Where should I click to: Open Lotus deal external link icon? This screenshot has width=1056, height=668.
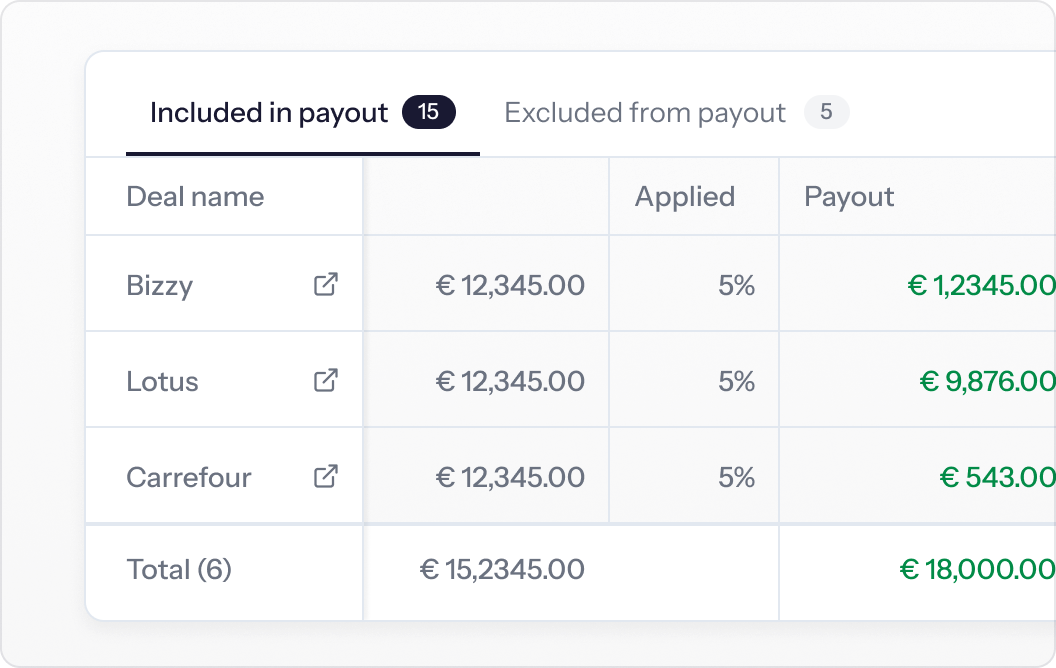point(326,380)
